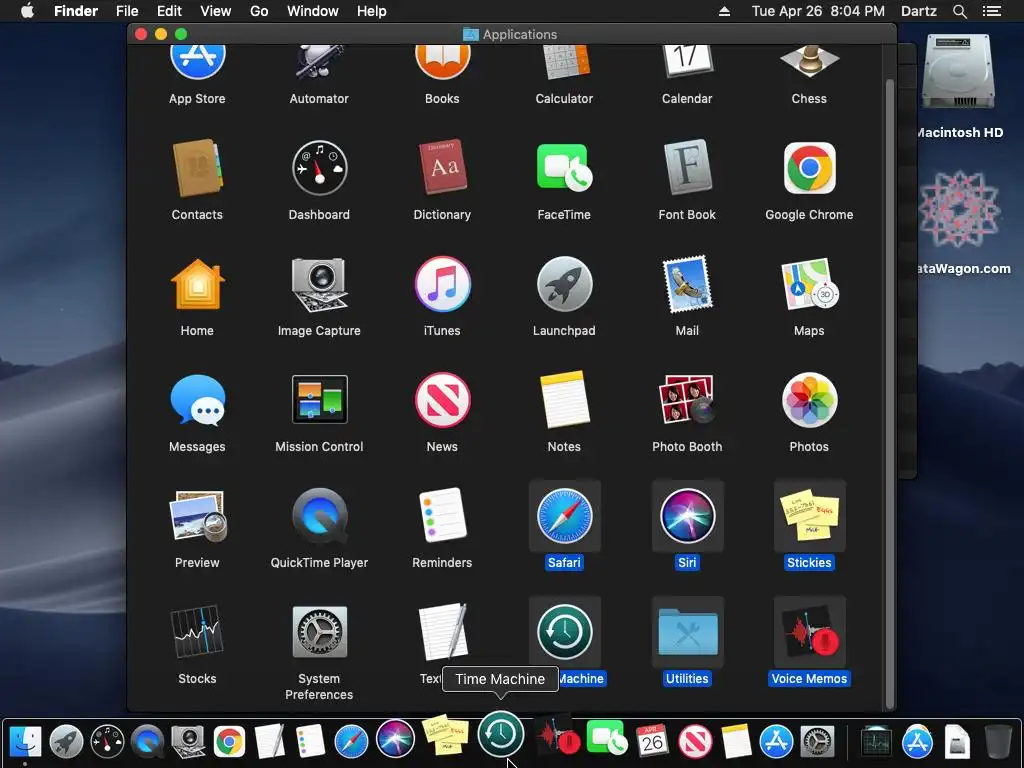The height and width of the screenshot is (768, 1024).
Task: Click Time Machine icon in Applications window
Action: 564,632
